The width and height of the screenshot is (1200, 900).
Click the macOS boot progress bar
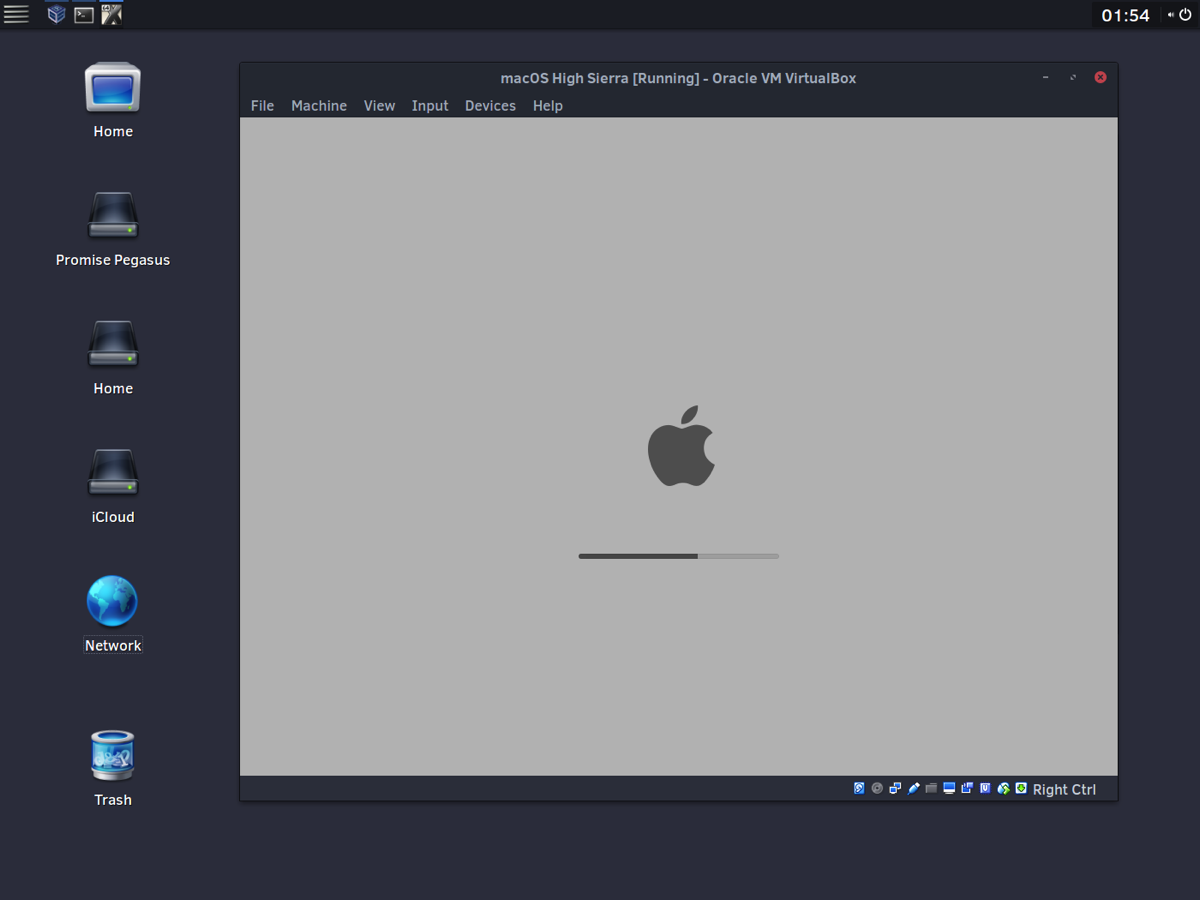[x=678, y=556]
